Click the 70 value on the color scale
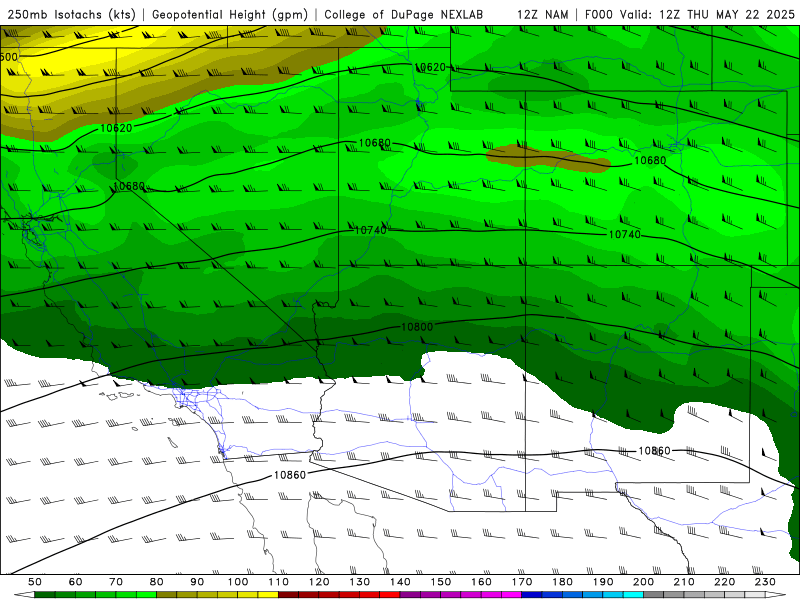The height and width of the screenshot is (600, 800). 116,582
